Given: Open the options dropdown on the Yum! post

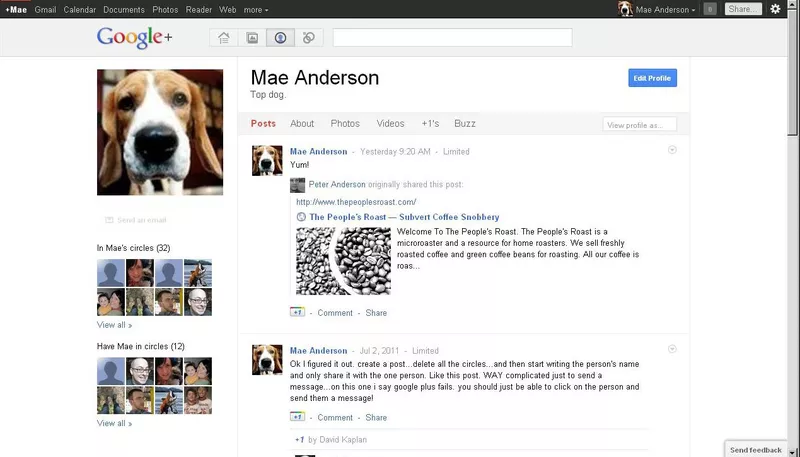Looking at the screenshot, I should click(x=672, y=150).
